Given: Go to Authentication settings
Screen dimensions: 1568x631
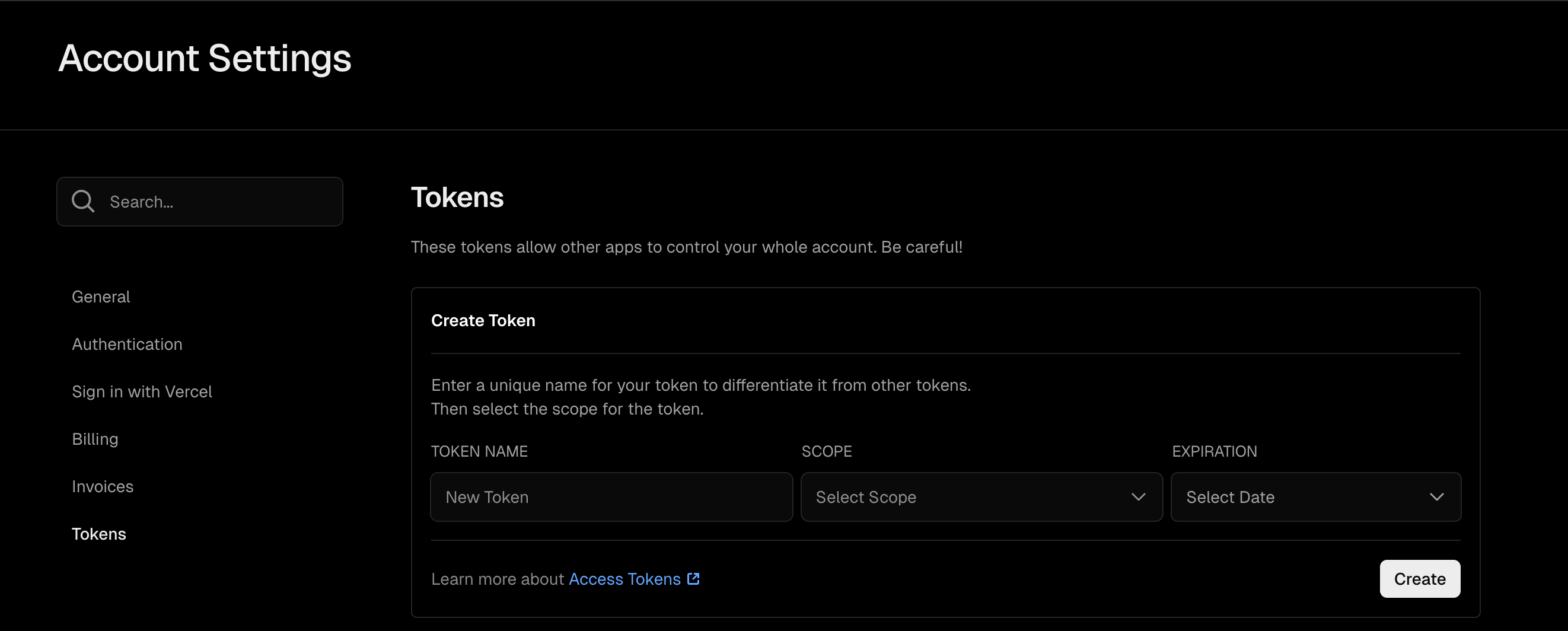Looking at the screenshot, I should [x=128, y=345].
